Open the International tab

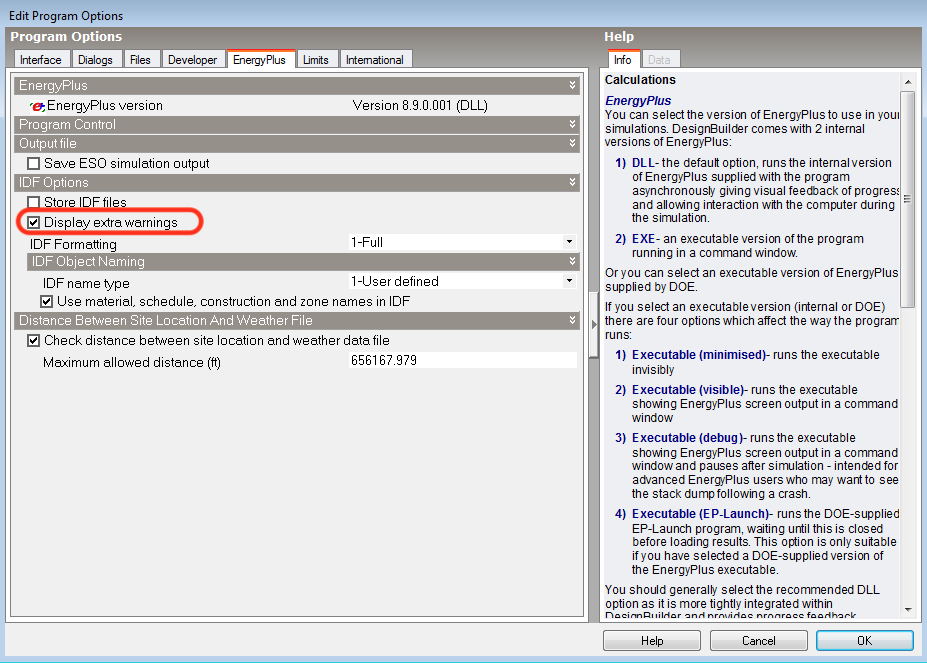pyautogui.click(x=375, y=60)
